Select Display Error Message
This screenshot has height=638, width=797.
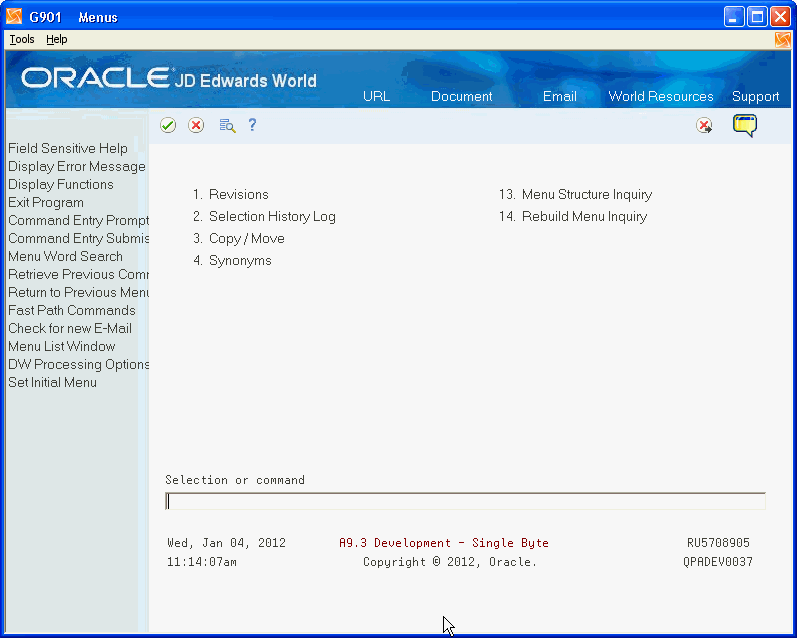(x=77, y=166)
